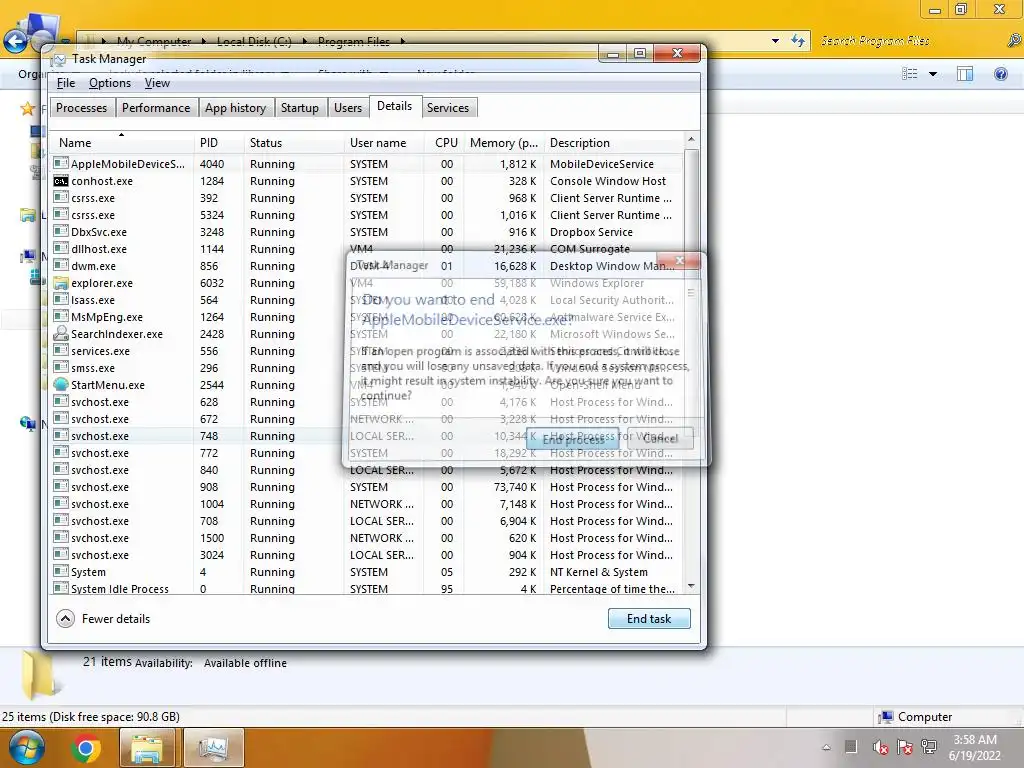Click the Explorer search magnifier icon
This screenshot has width=1024, height=768.
tap(1014, 40)
